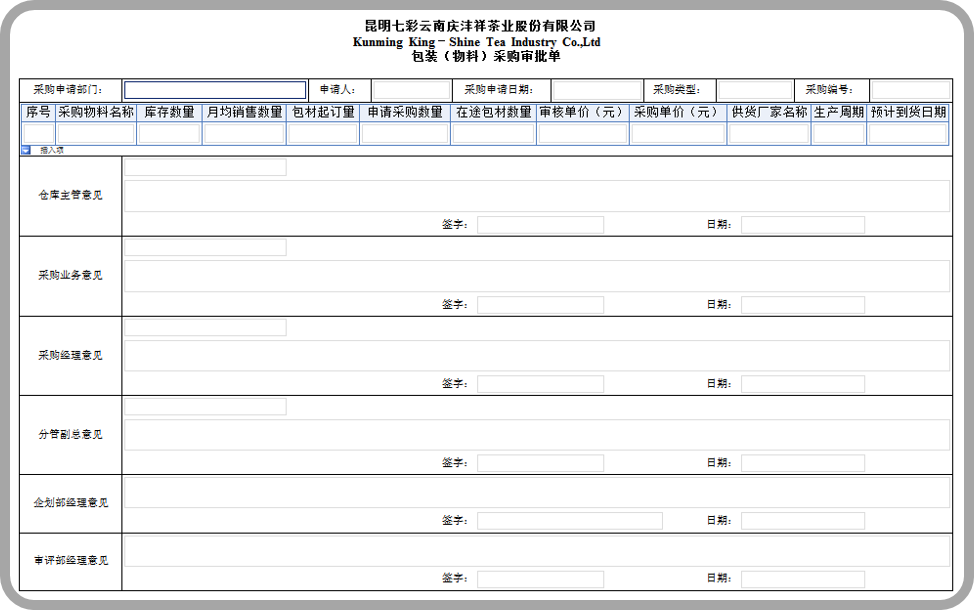This screenshot has width=975, height=611.
Task: Click the 日期 field beside 采购业务意见 signature
Action: (802, 304)
